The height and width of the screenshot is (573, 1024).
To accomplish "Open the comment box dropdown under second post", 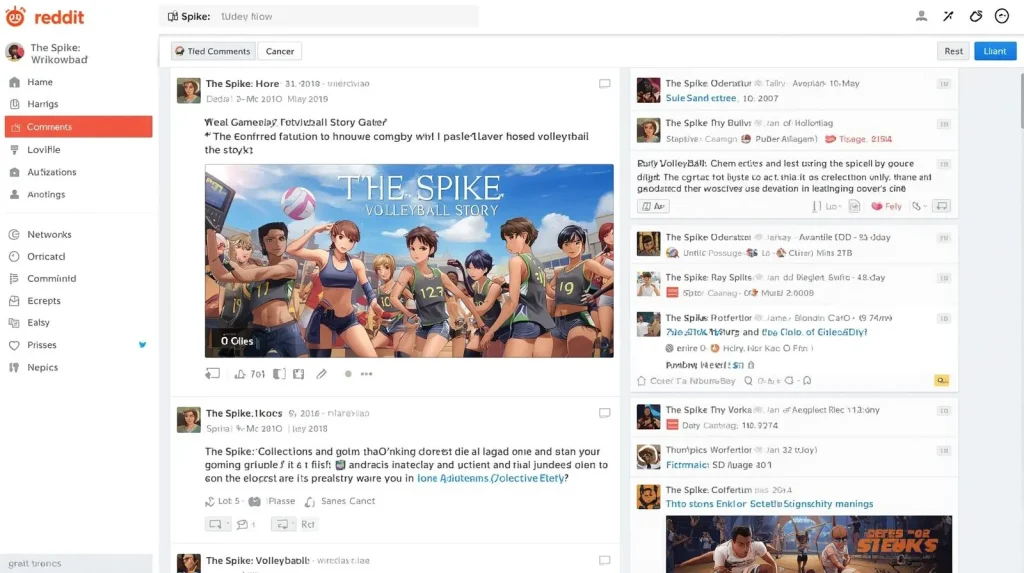I will [218, 524].
